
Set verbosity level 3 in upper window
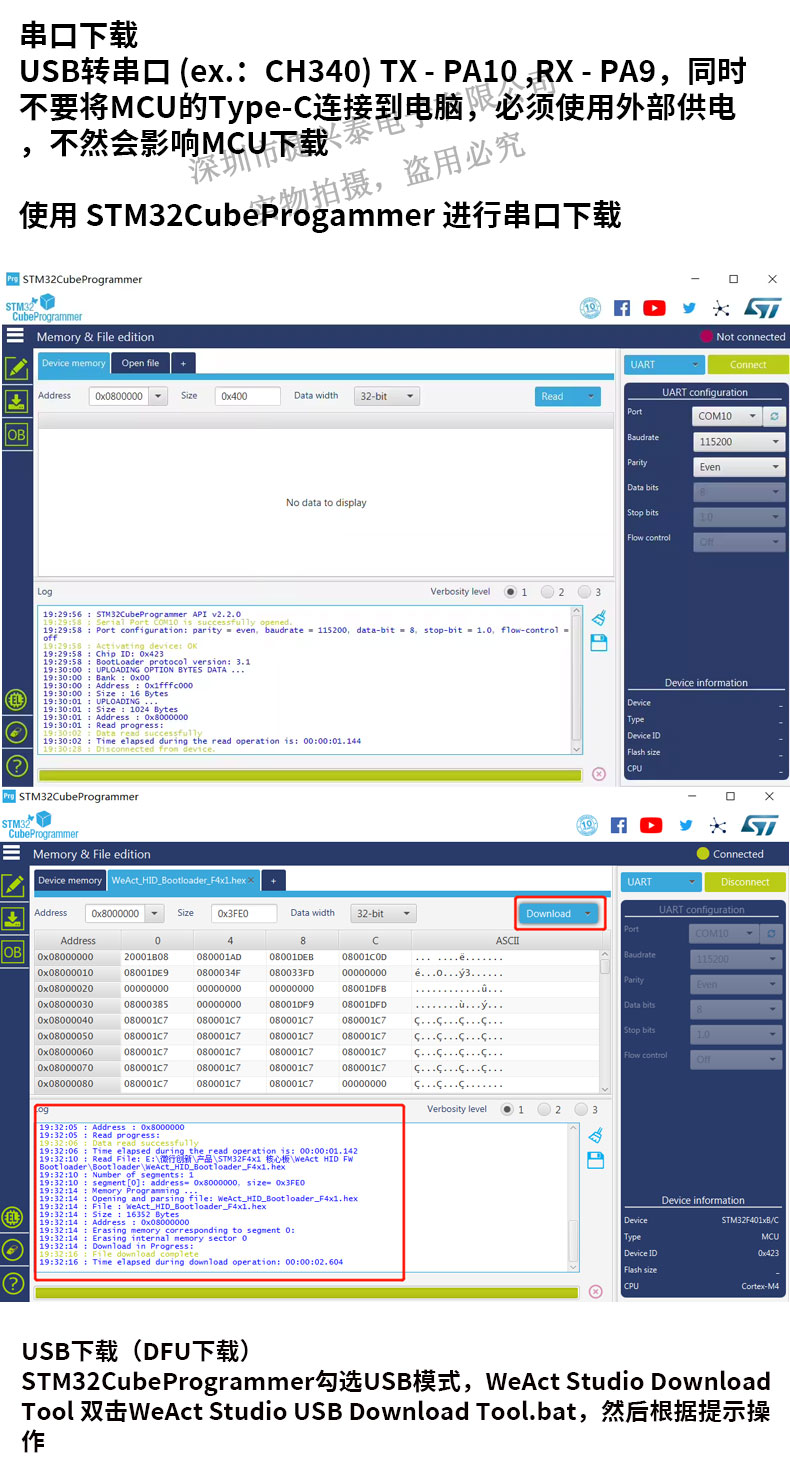tap(585, 592)
